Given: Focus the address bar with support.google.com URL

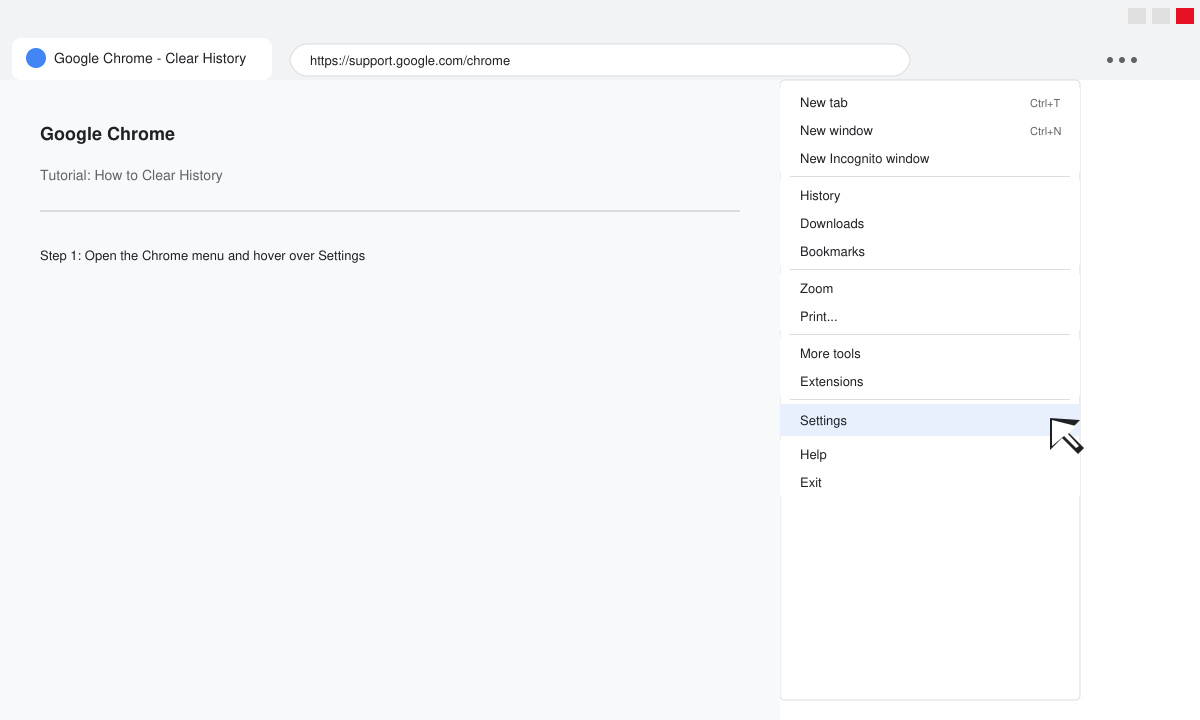Looking at the screenshot, I should 600,60.
